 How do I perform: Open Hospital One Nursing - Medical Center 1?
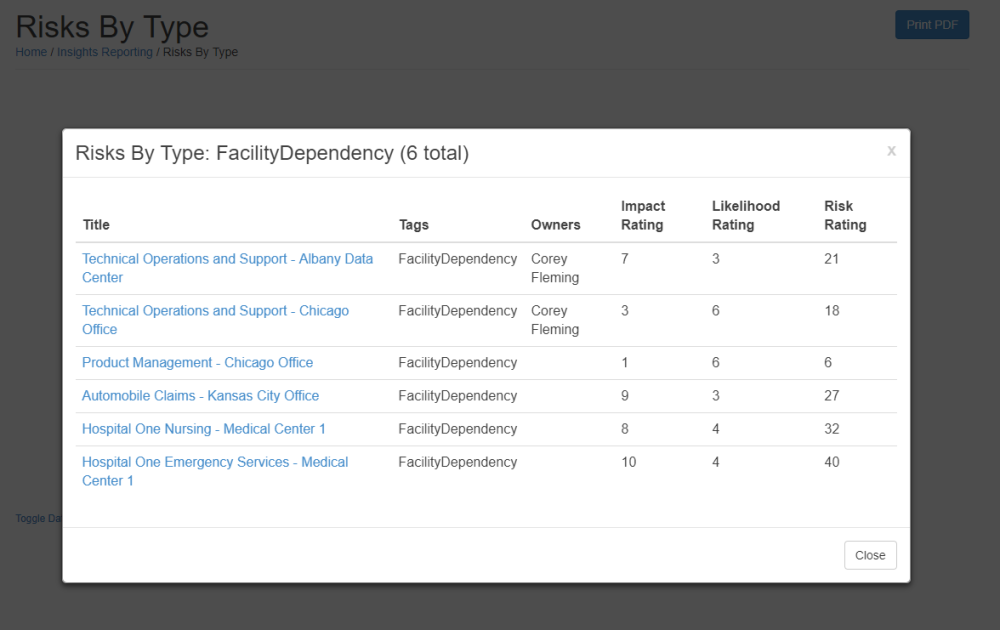[203, 429]
